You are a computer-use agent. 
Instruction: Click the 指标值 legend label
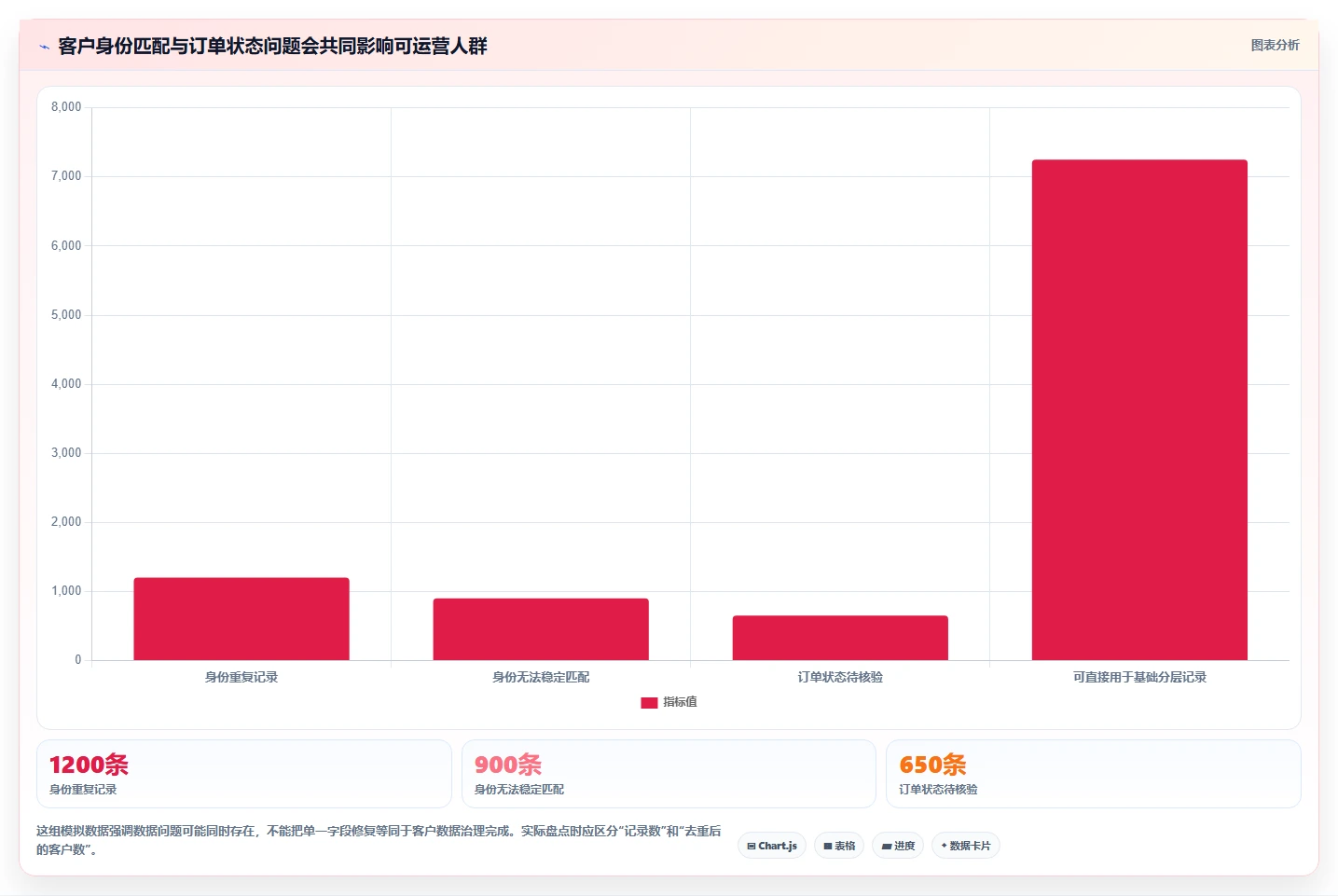click(x=680, y=702)
